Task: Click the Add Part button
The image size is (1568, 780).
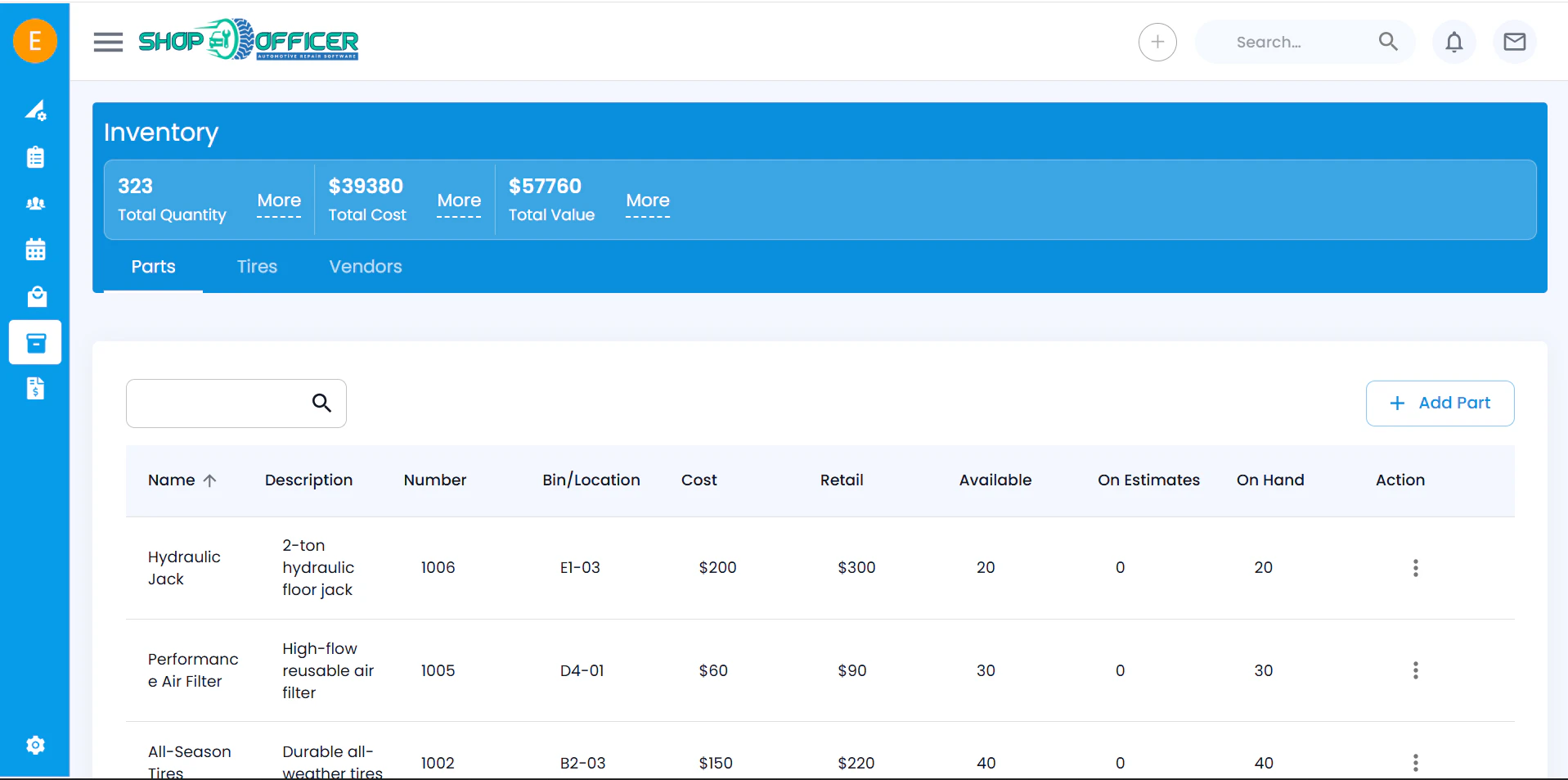Action: 1440,403
